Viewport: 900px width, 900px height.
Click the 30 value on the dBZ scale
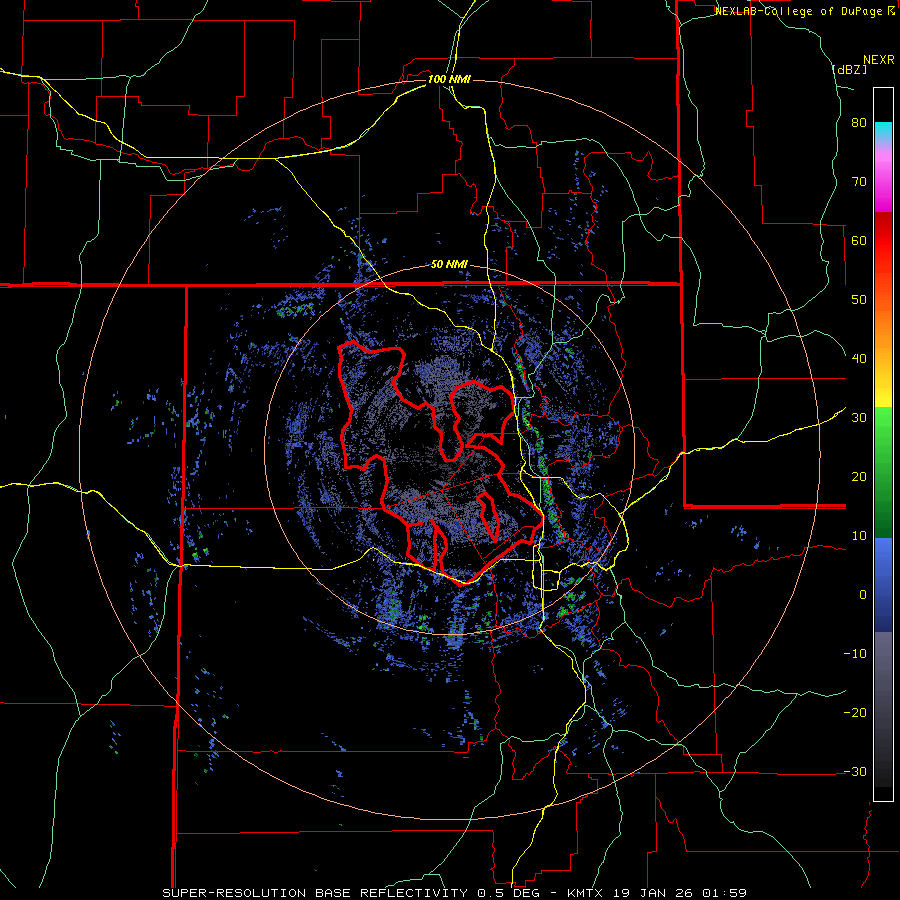(859, 418)
